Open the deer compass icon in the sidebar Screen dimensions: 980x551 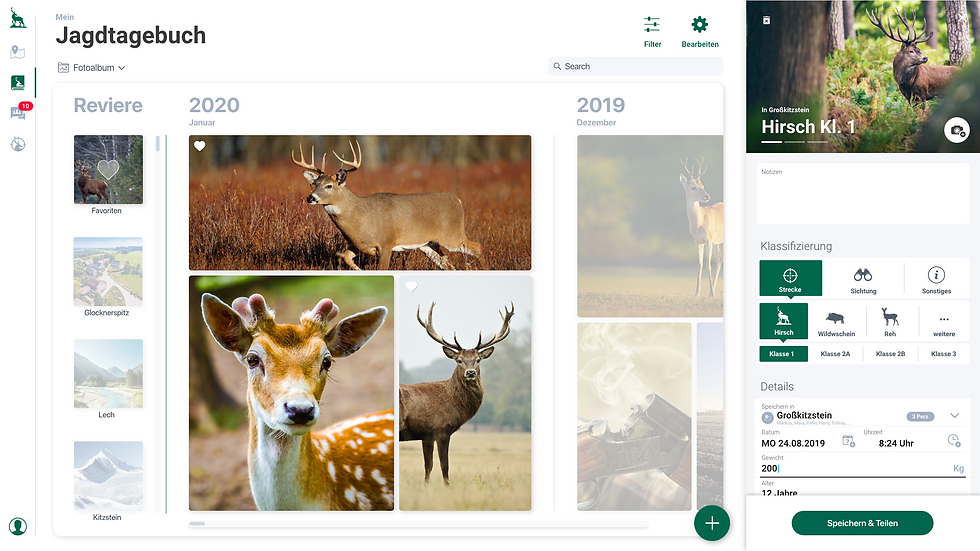tap(18, 144)
